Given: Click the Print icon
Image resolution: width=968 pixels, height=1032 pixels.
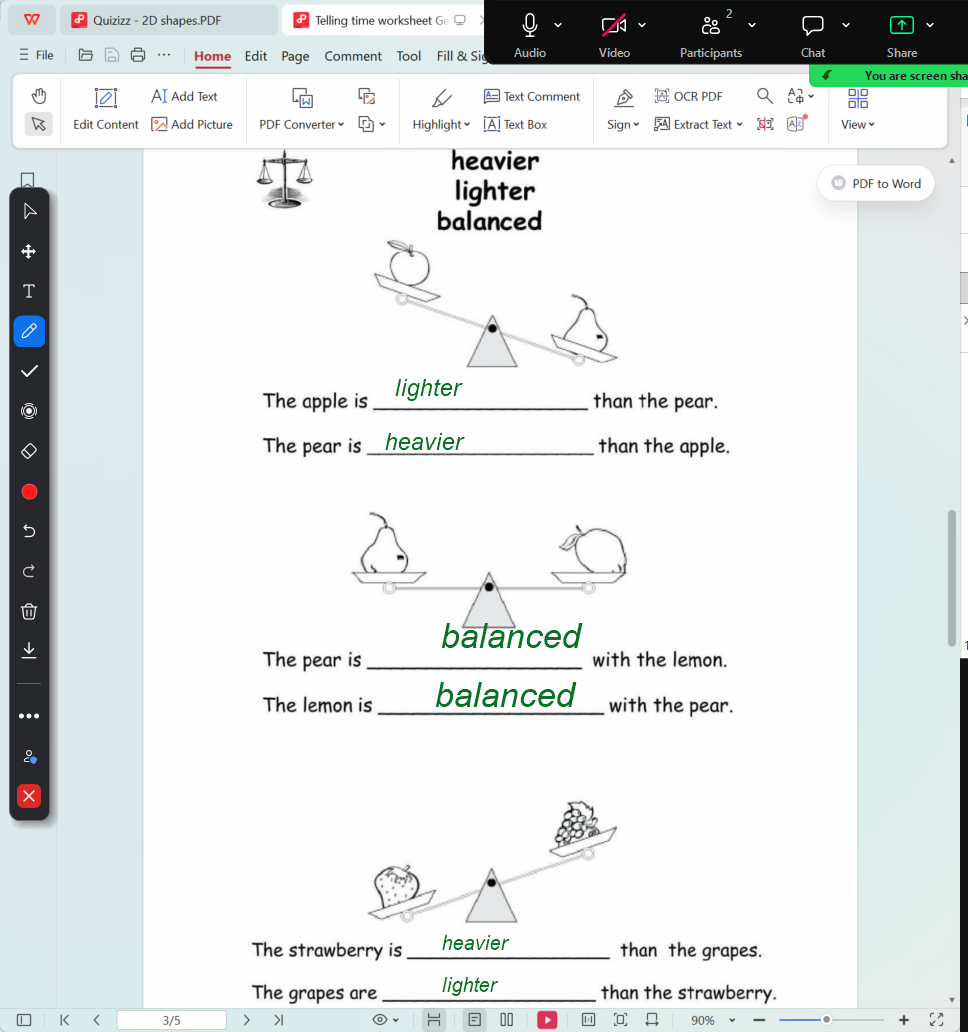Looking at the screenshot, I should [x=138, y=55].
